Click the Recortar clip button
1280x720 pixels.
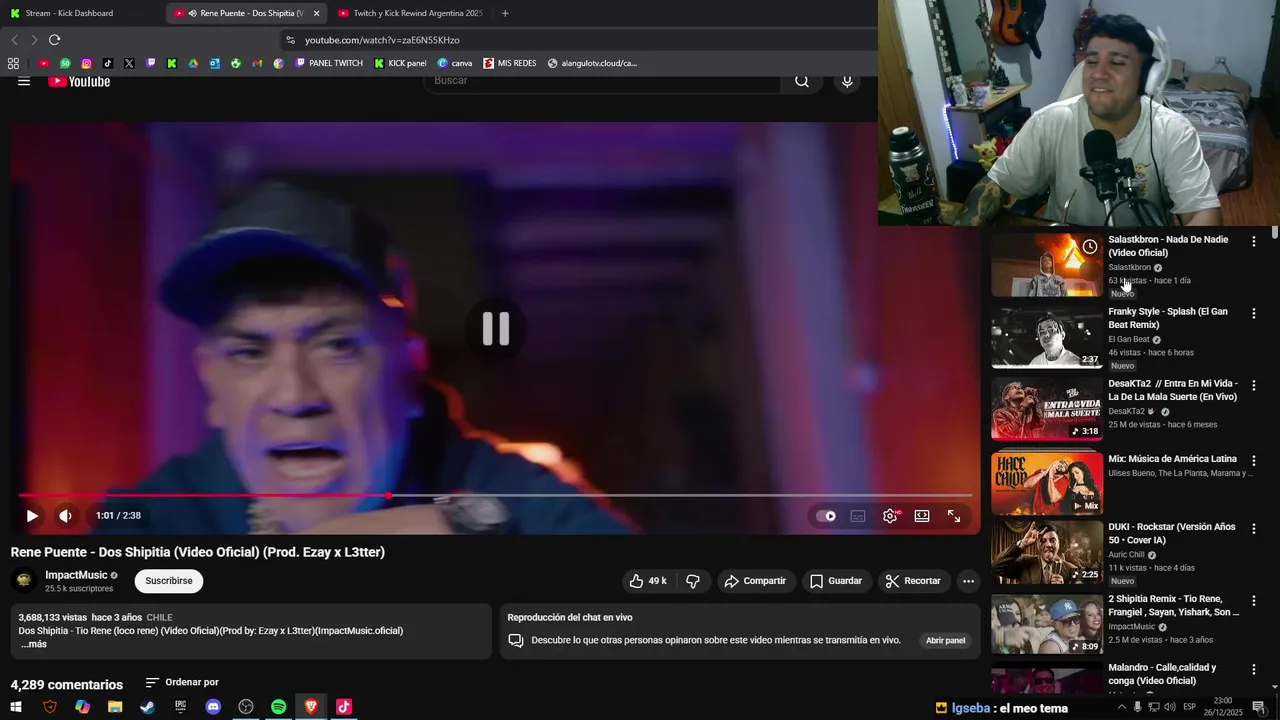click(913, 581)
